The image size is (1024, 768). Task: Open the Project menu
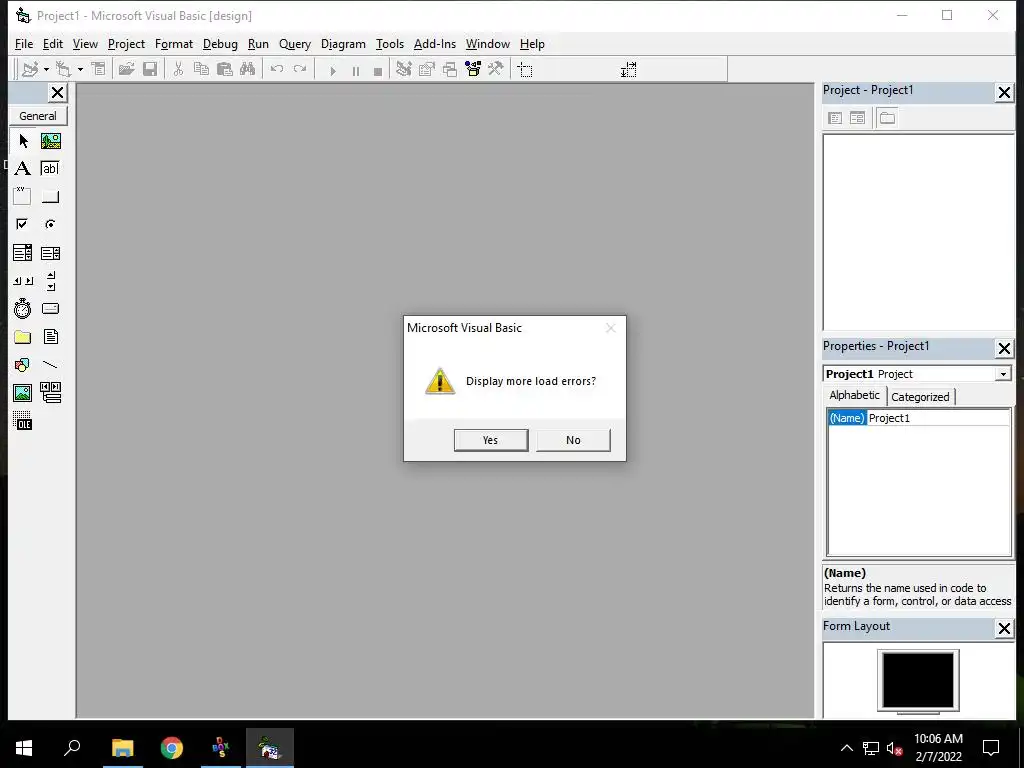[x=126, y=44]
